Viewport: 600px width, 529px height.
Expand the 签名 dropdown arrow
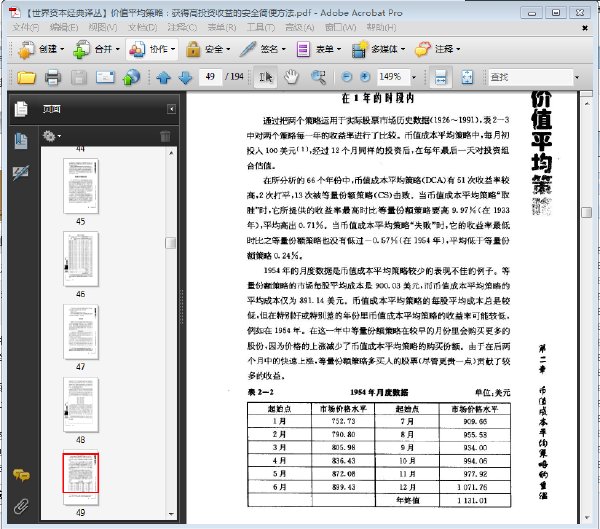click(x=284, y=49)
